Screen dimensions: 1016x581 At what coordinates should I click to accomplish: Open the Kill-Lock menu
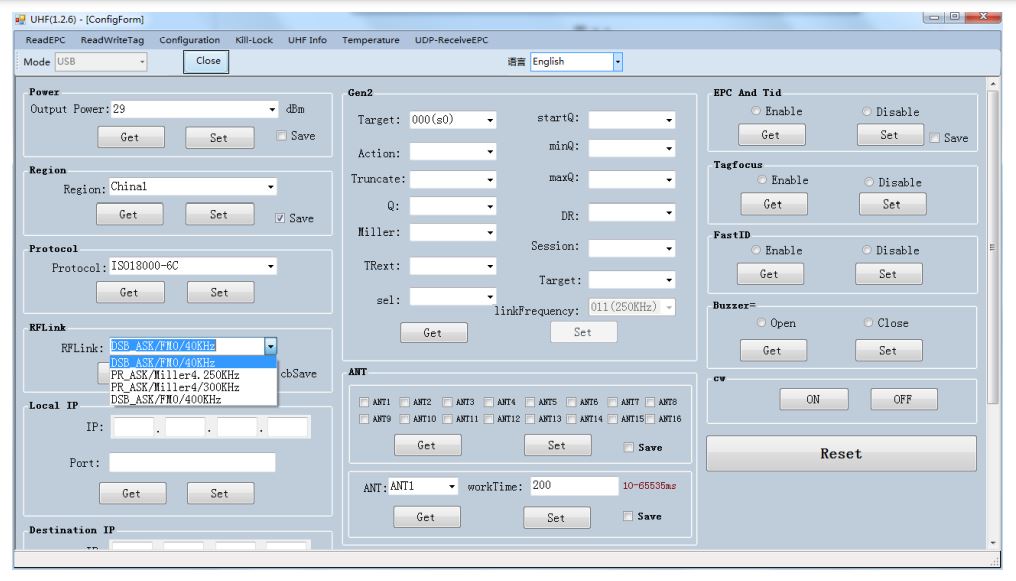point(254,40)
